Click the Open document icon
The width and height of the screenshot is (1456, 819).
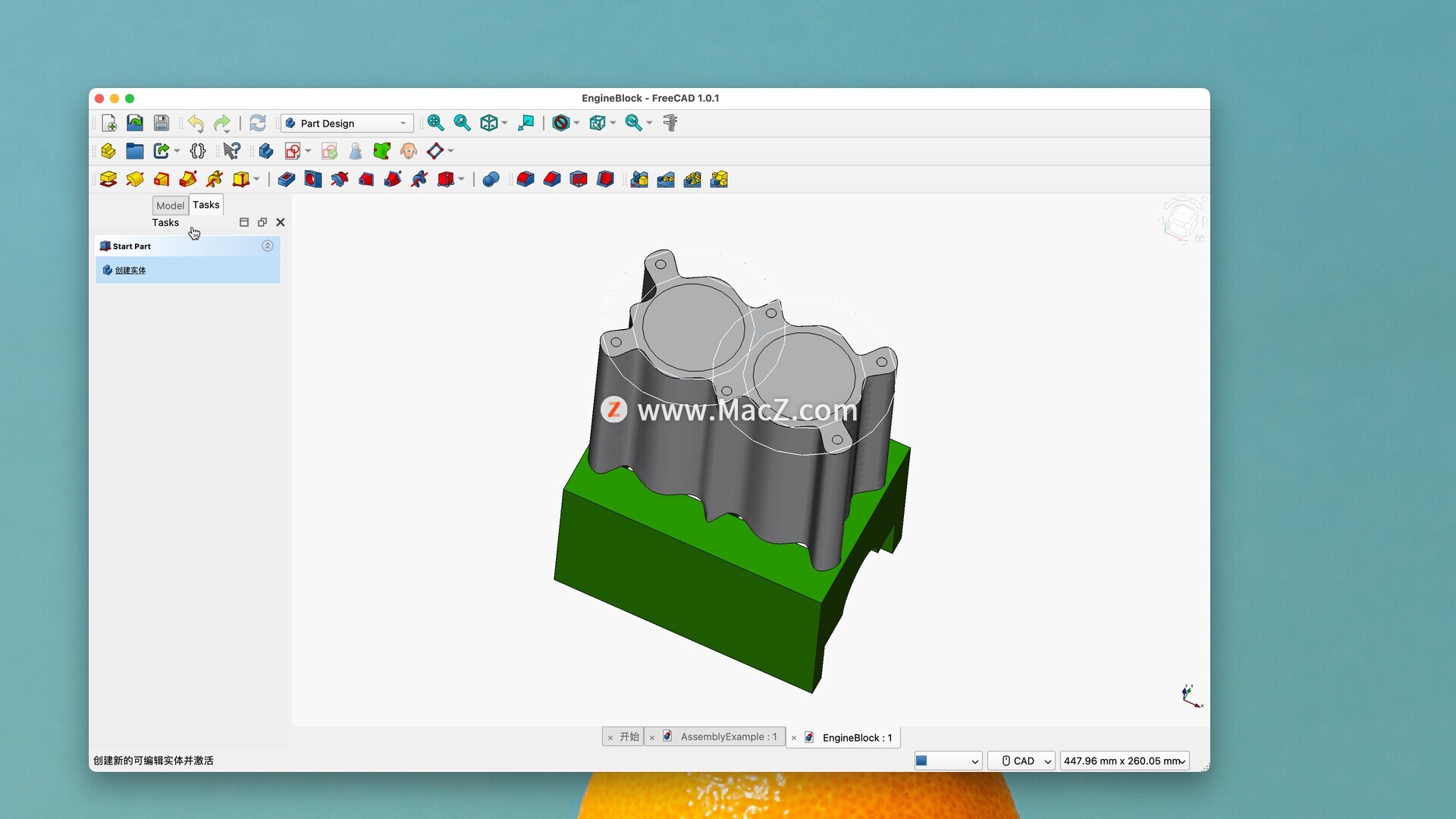tap(135, 123)
